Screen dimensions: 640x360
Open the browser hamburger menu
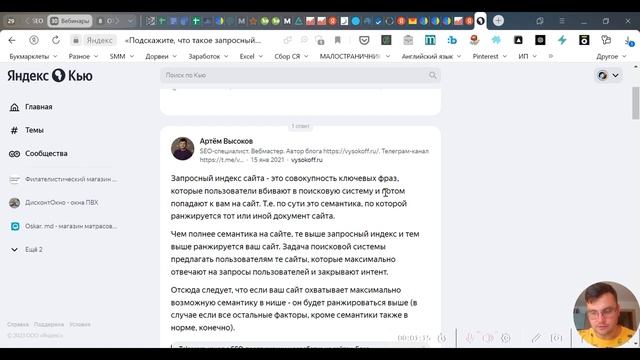pyautogui.click(x=562, y=21)
